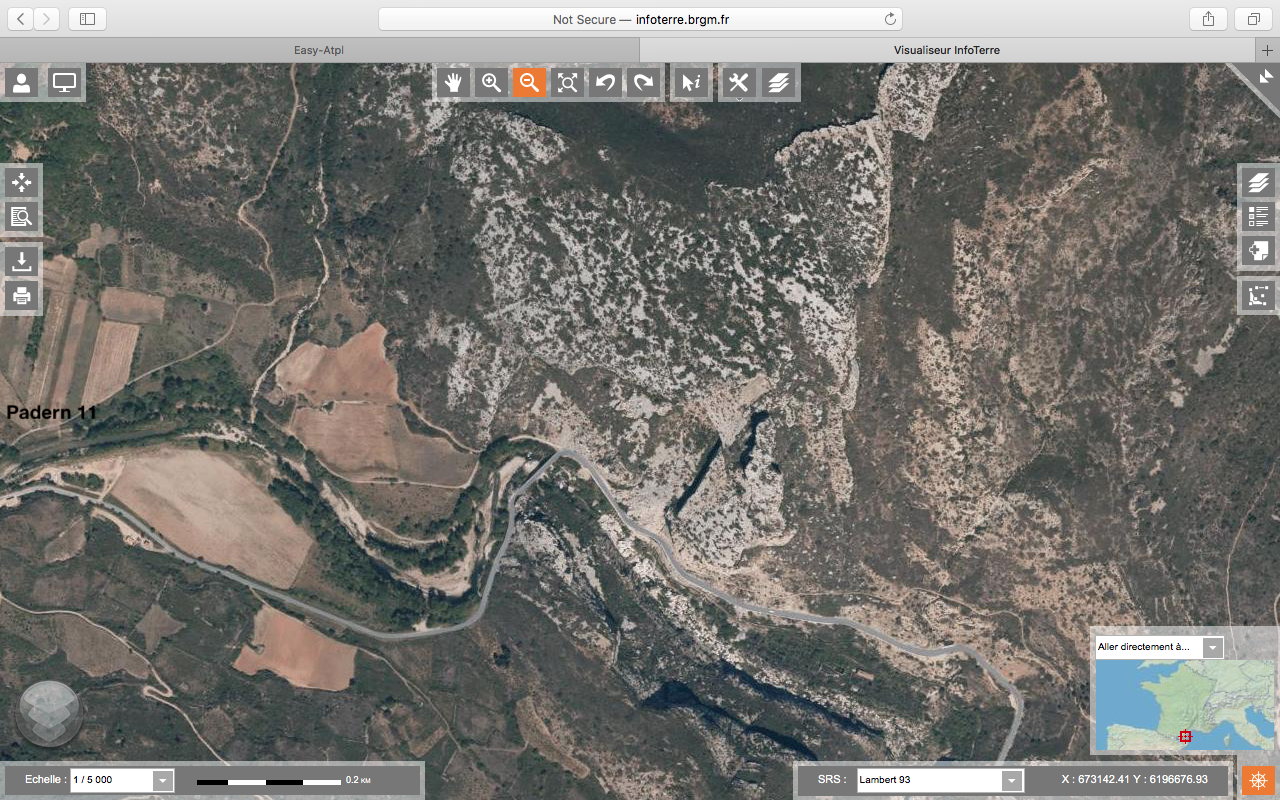Select the Visualiseur InfoTerre tab
The image size is (1280, 800).
tap(946, 50)
